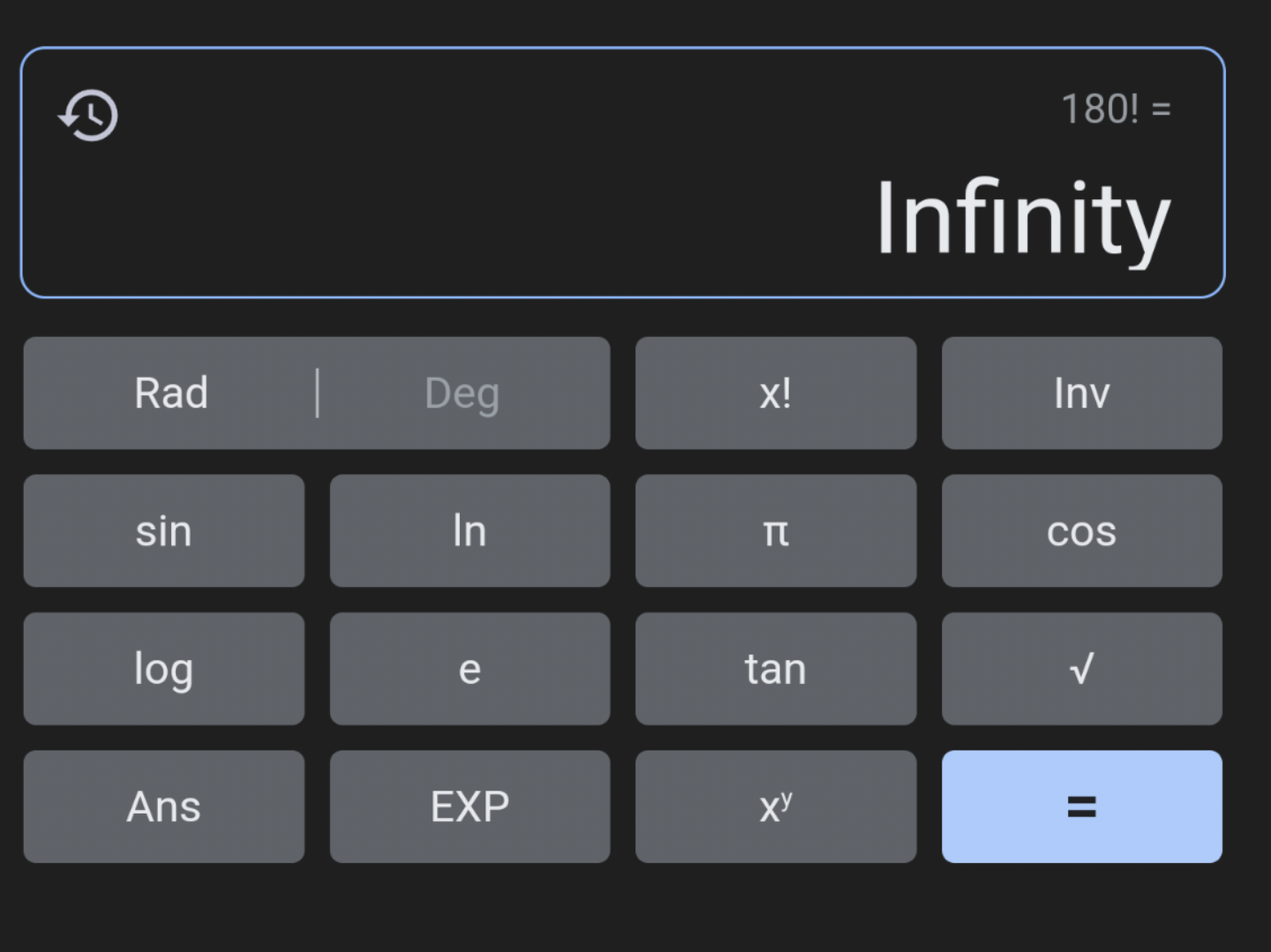The image size is (1271, 952).
Task: Insert Euler's constant e
Action: coord(470,669)
